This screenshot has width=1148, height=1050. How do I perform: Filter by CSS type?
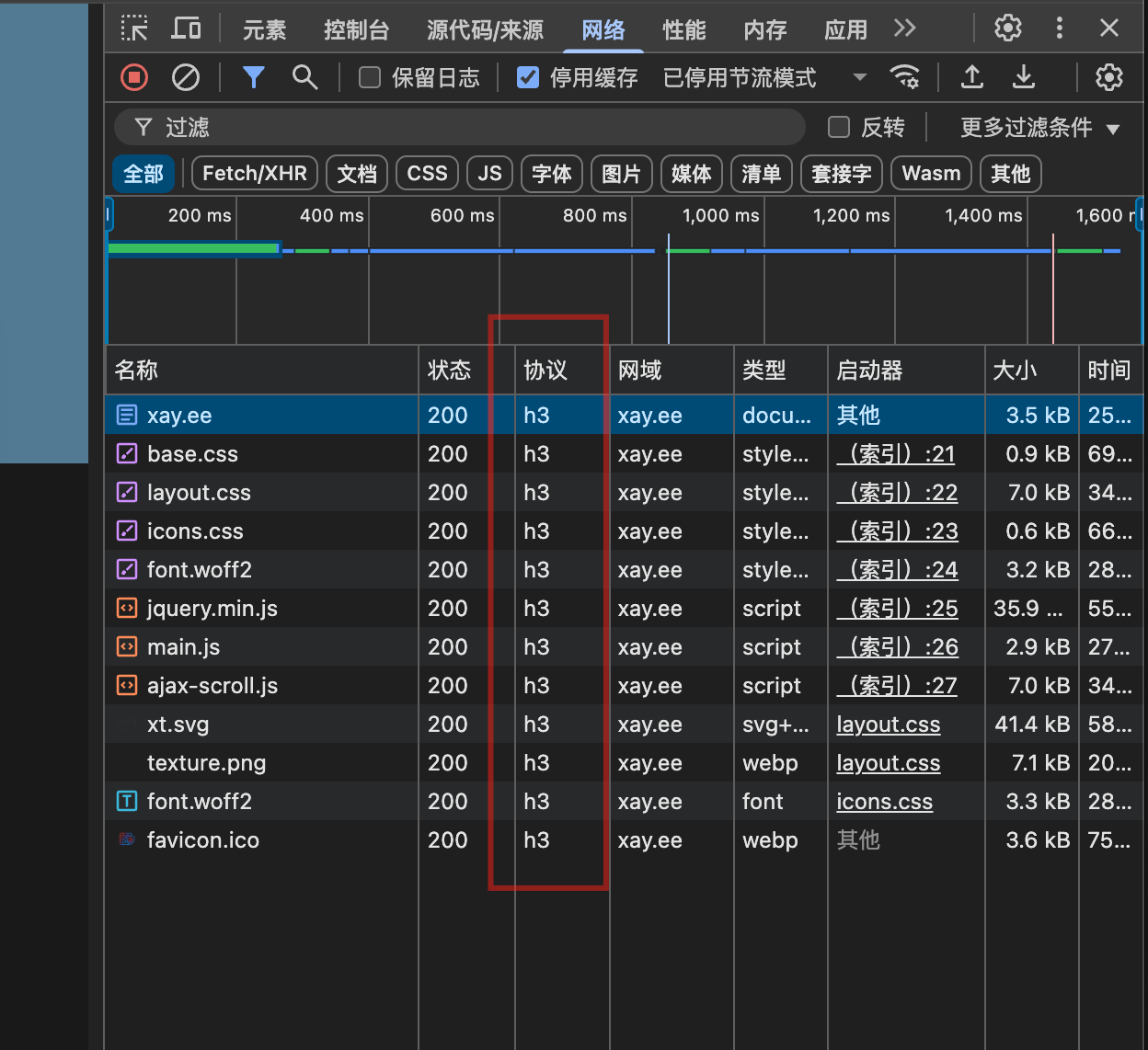[x=428, y=174]
